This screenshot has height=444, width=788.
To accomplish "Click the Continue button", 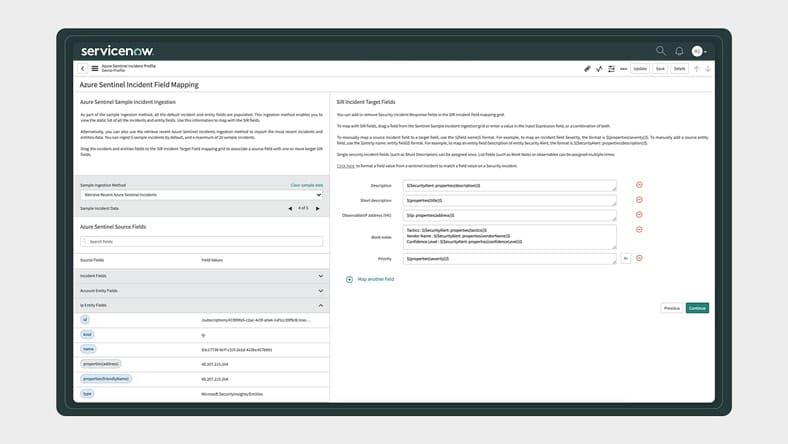I will (697, 308).
